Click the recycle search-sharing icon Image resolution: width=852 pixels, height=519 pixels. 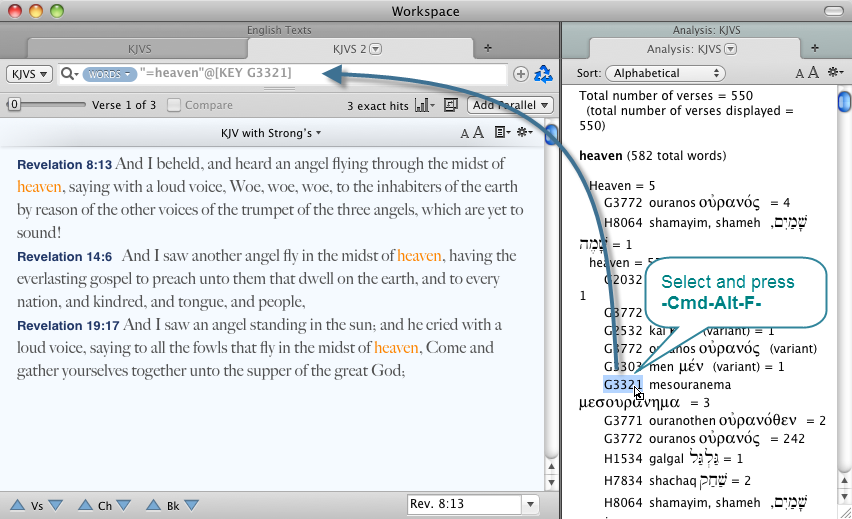(x=543, y=73)
